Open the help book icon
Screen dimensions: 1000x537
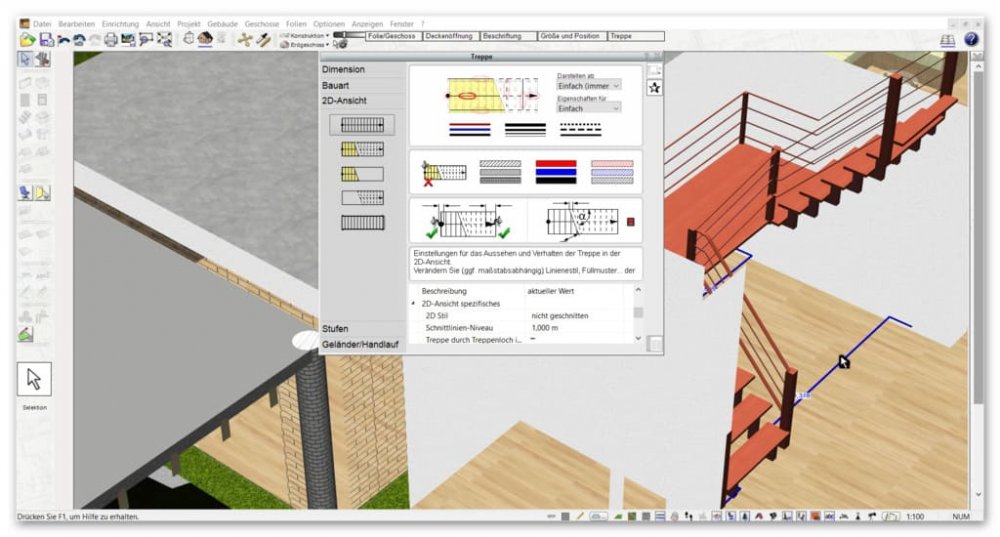tap(948, 40)
